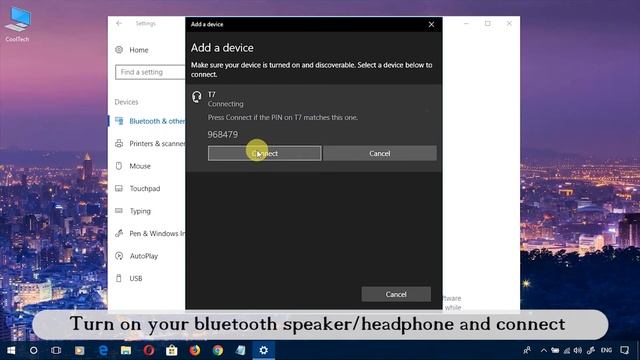Click the Bluetooth devices sidebar icon
Screen dimensions: 640x360
point(119,121)
